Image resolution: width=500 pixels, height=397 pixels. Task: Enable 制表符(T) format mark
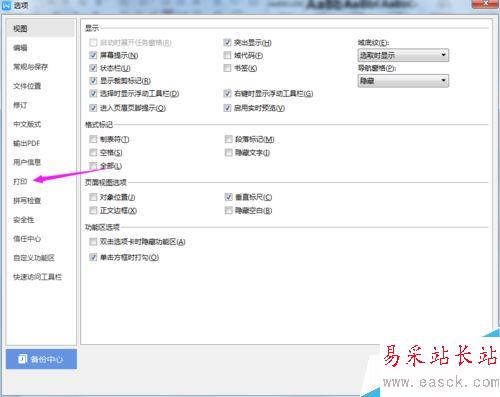(93, 139)
